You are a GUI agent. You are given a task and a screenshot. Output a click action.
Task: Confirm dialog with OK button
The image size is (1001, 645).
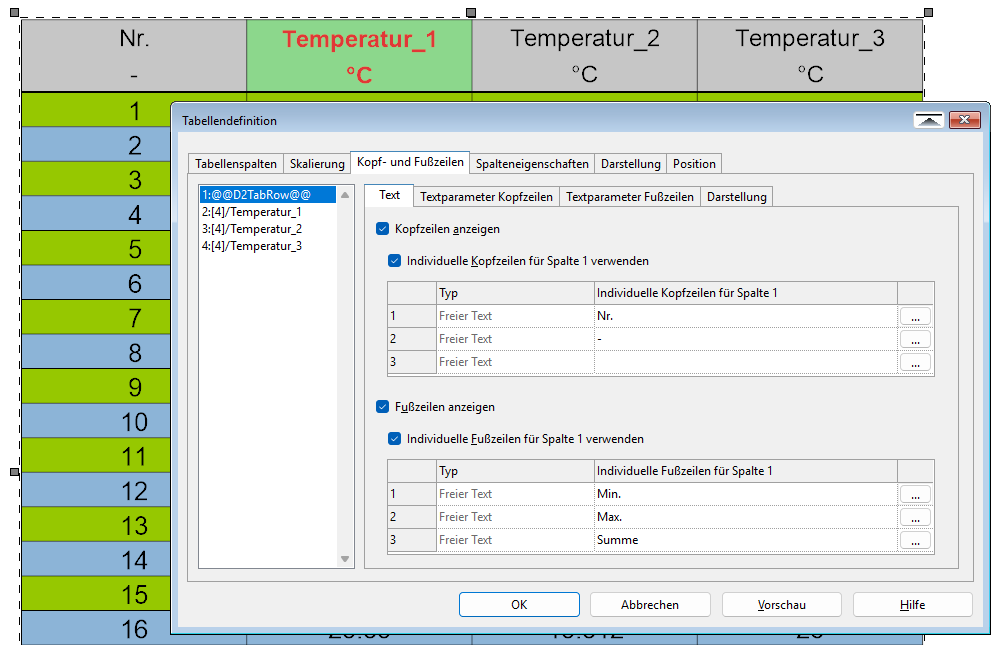pyautogui.click(x=519, y=605)
